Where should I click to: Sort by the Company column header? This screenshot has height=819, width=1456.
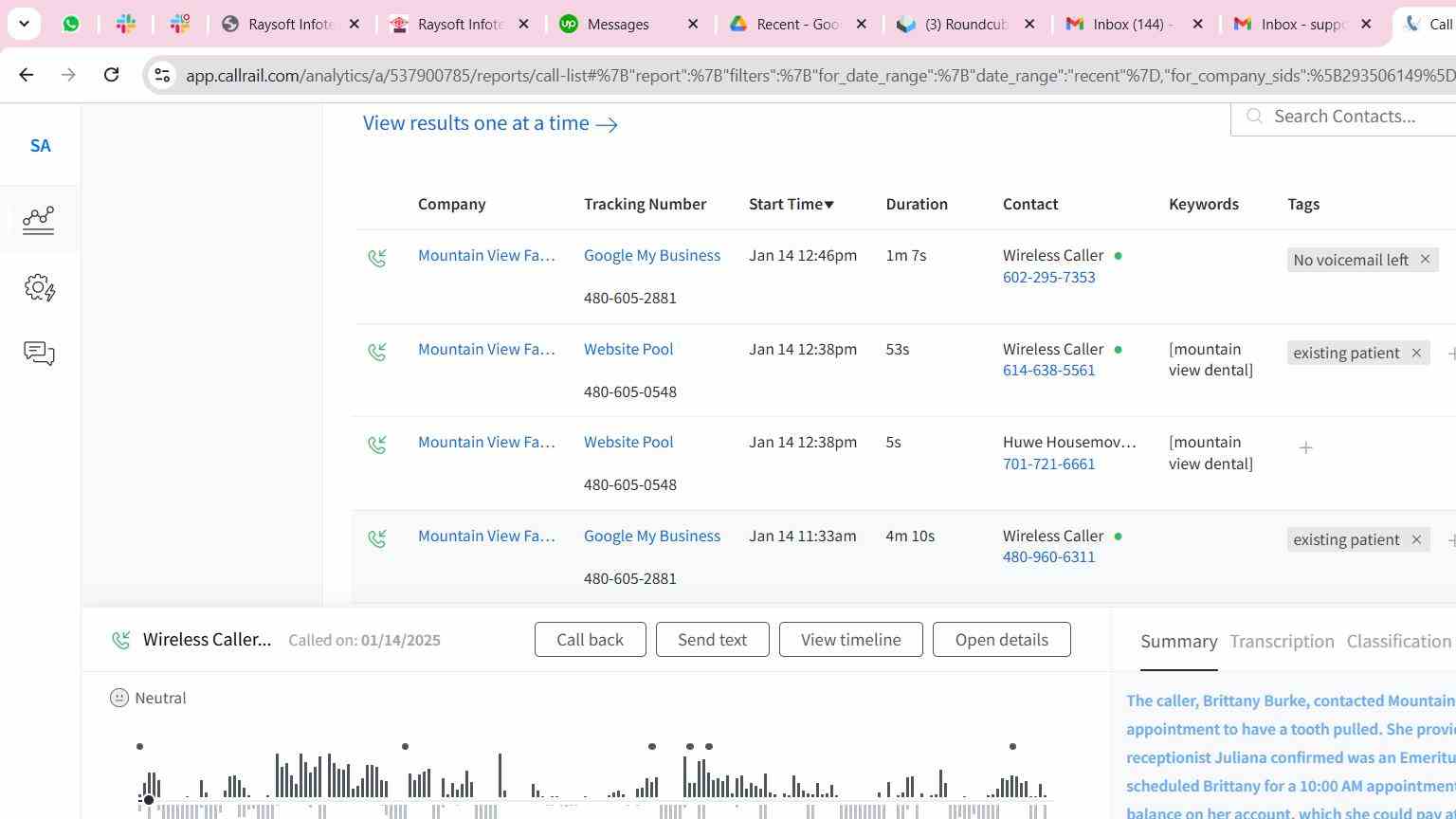click(451, 204)
